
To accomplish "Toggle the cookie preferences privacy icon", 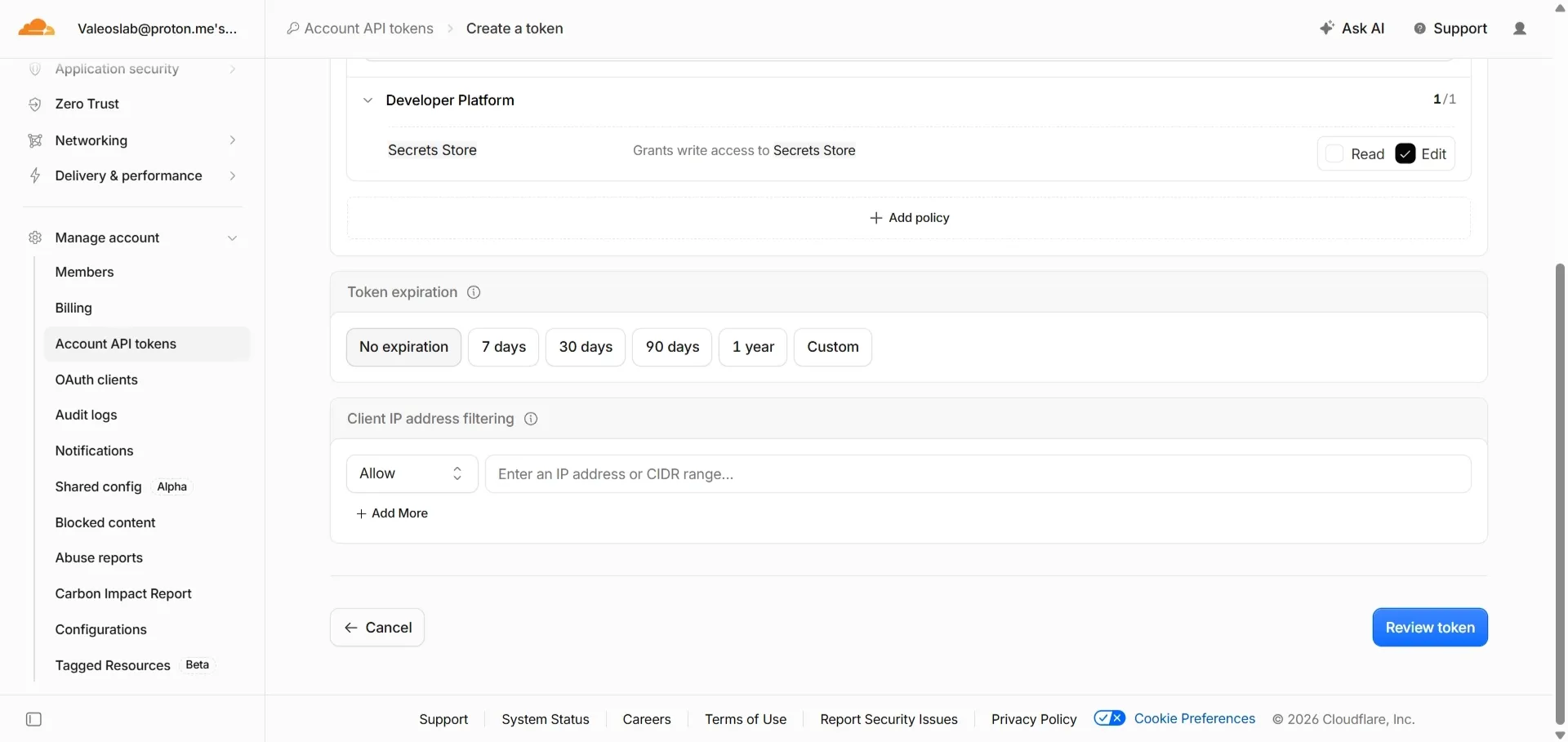I will click(1110, 718).
